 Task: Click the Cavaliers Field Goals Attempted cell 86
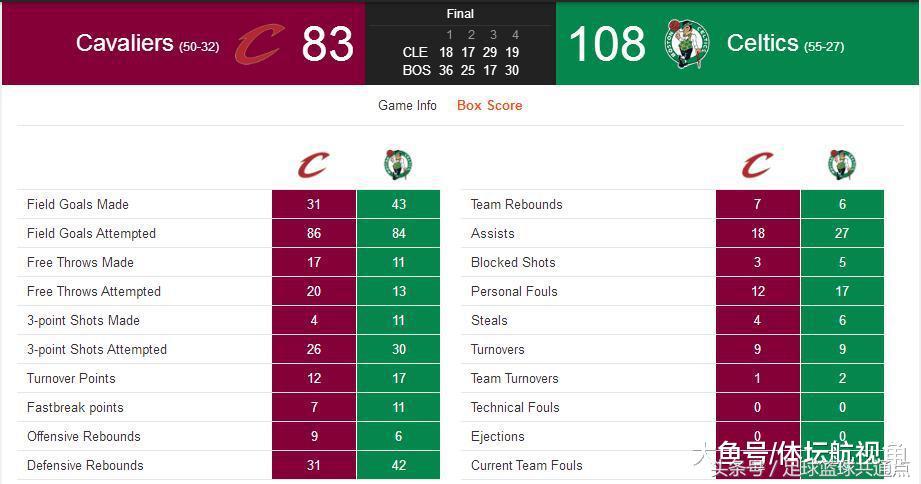(x=314, y=233)
